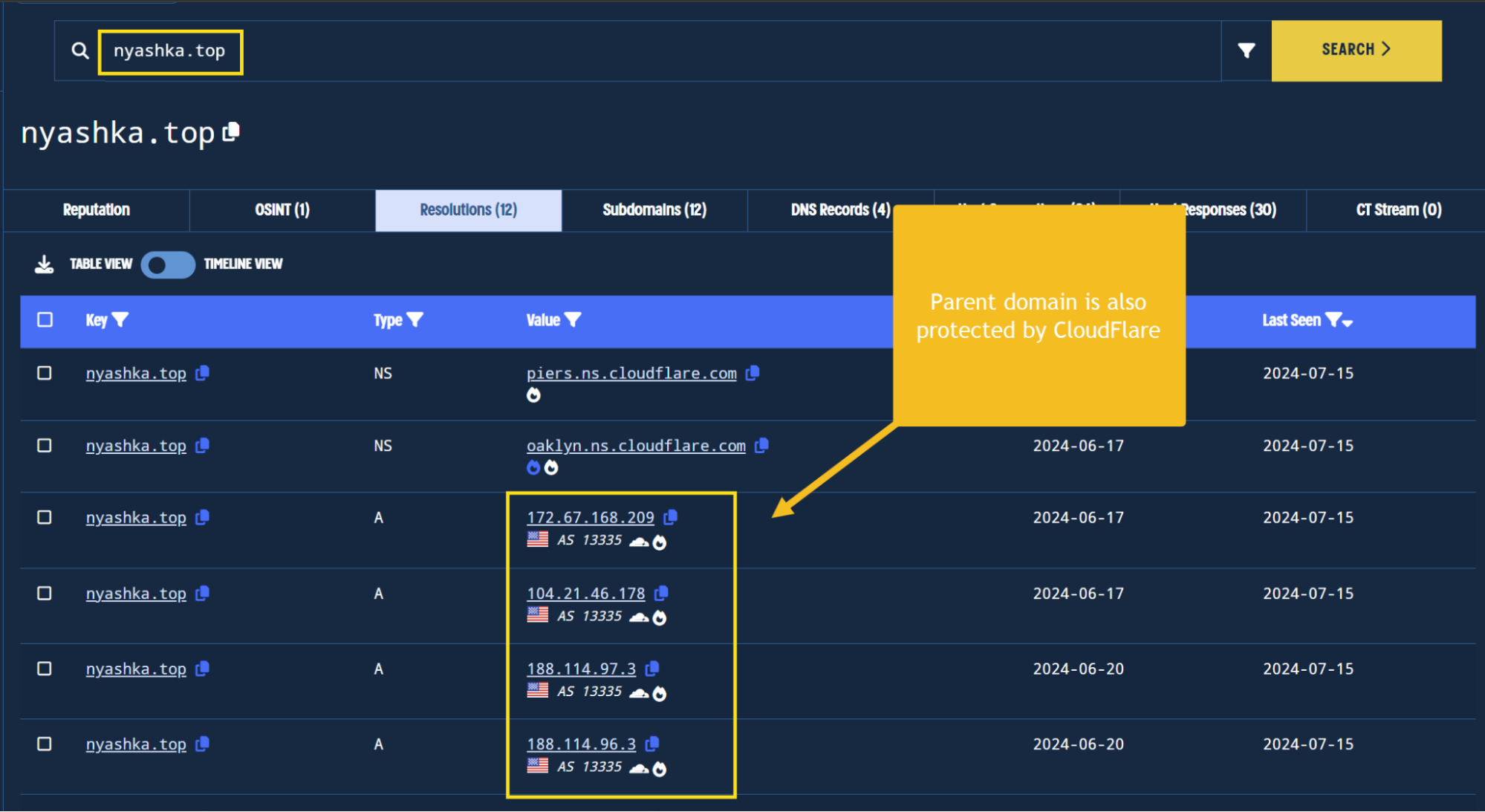Copy the IP 188.114.96.3

click(x=652, y=744)
